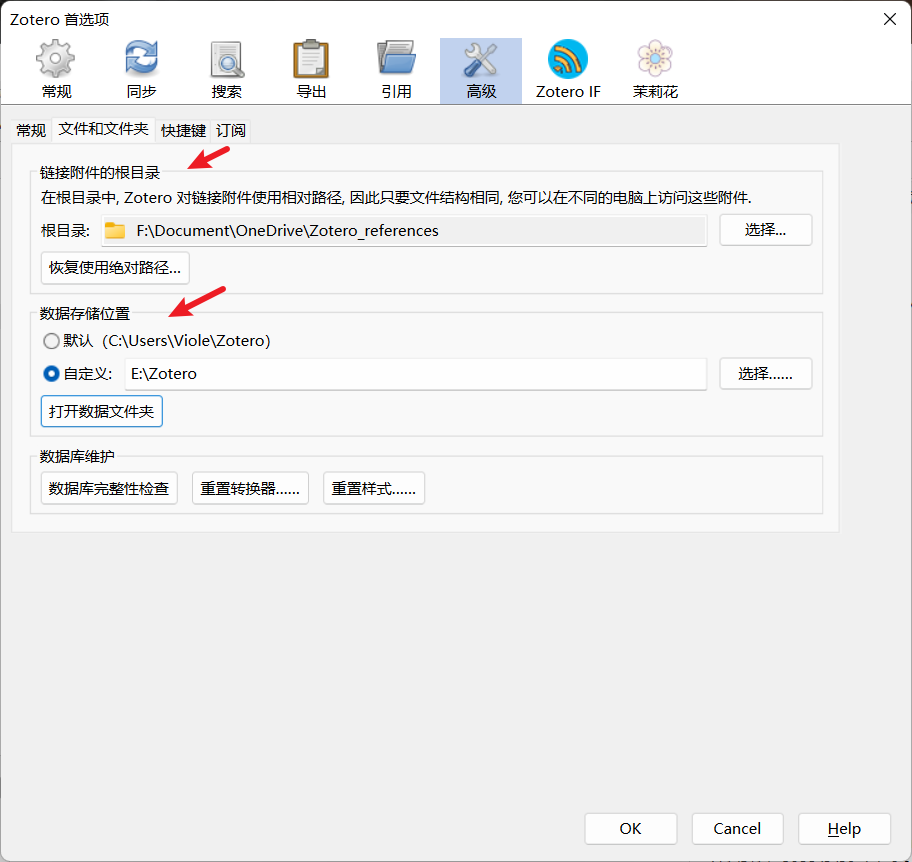Click 重置转换器...... reset translators button
The width and height of the screenshot is (912, 862).
tap(250, 488)
